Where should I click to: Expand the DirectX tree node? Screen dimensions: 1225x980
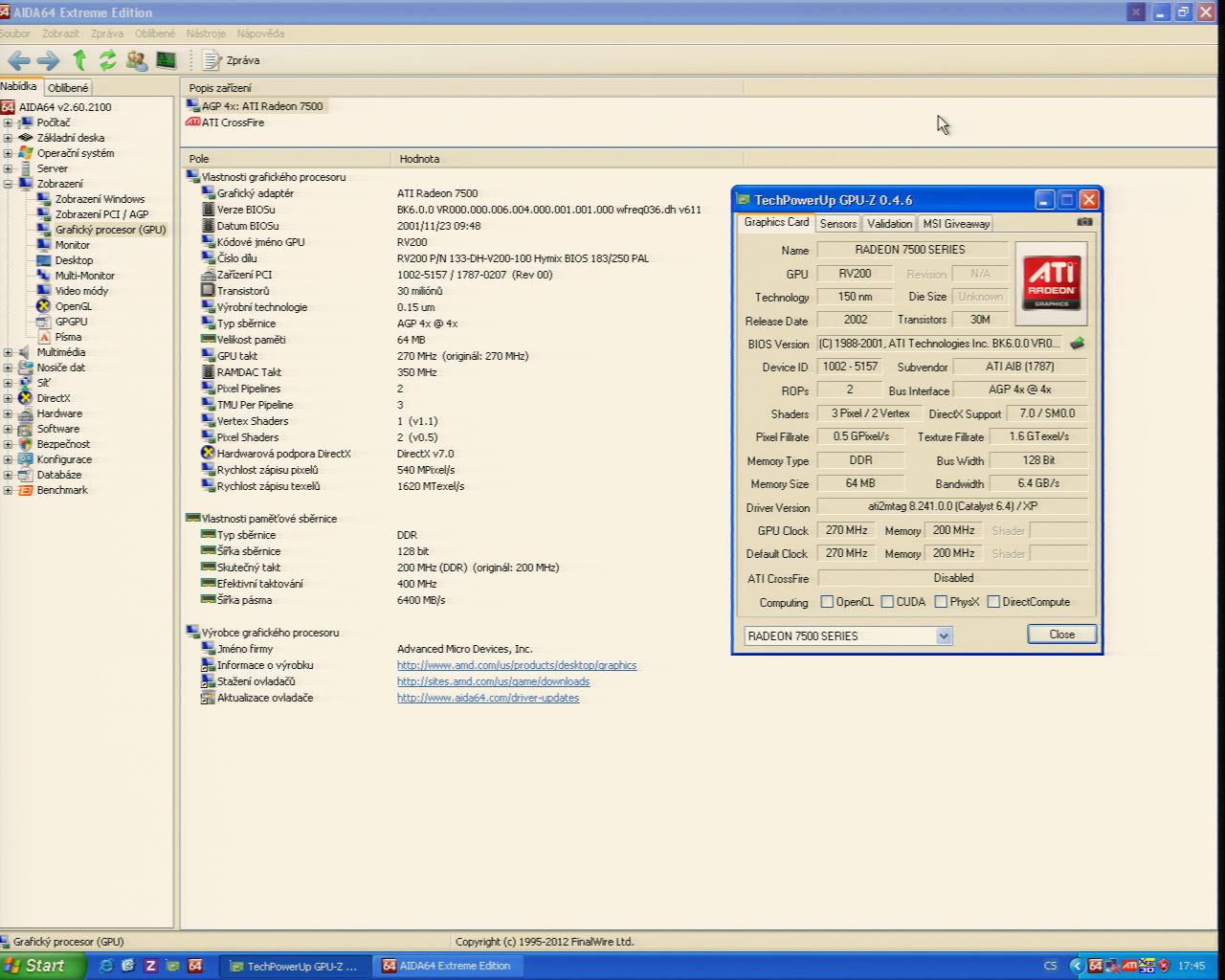pyautogui.click(x=8, y=398)
